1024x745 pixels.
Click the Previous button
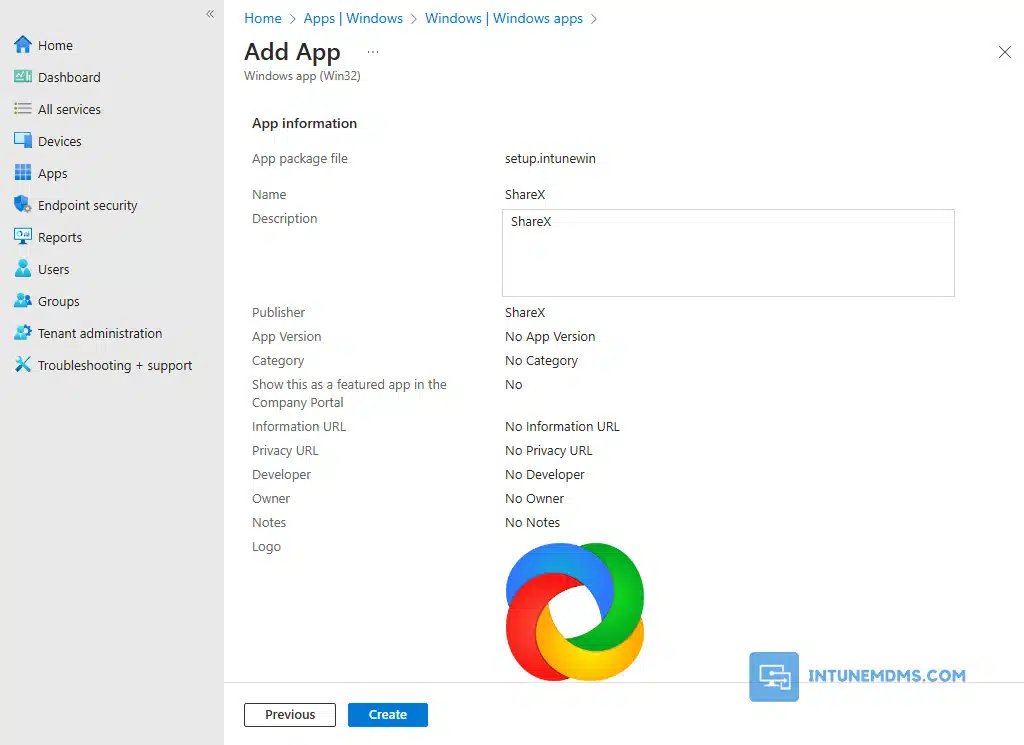point(290,715)
